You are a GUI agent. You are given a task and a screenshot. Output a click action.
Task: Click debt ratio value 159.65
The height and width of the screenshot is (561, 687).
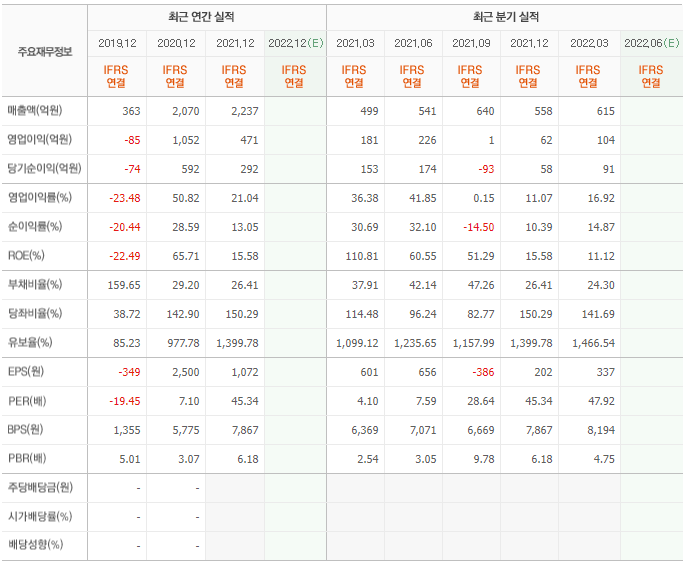pyautogui.click(x=124, y=285)
